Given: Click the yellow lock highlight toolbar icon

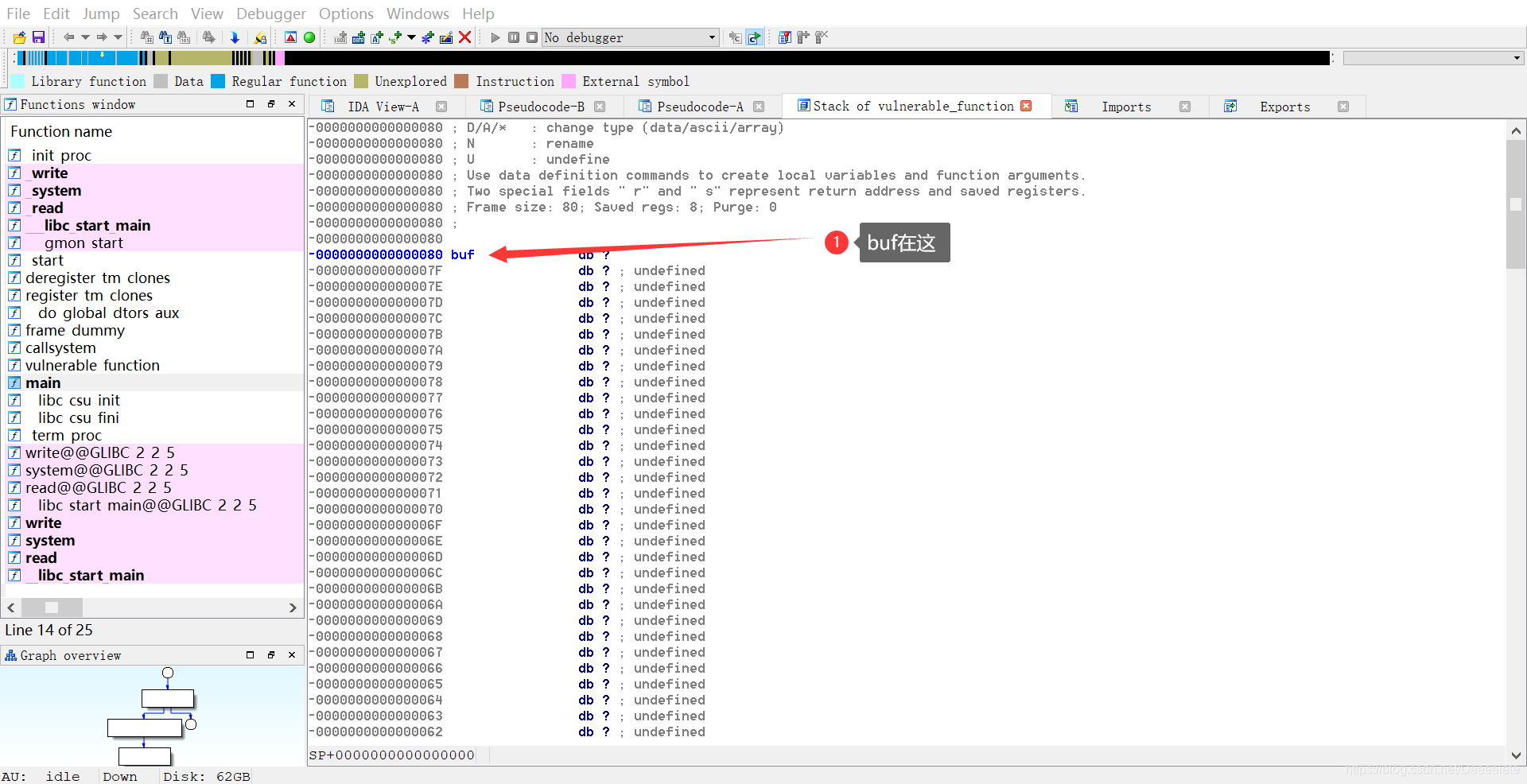Looking at the screenshot, I should click(x=260, y=37).
